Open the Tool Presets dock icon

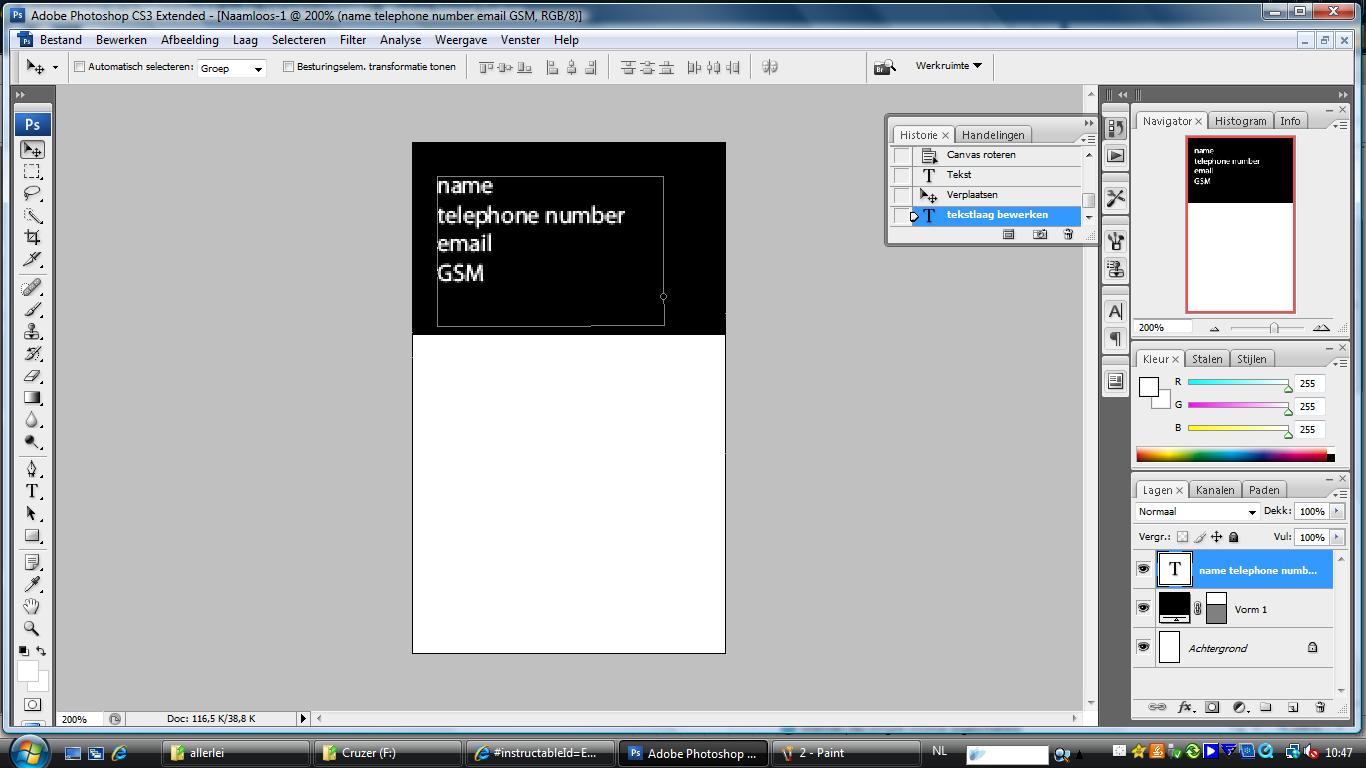coord(1116,198)
